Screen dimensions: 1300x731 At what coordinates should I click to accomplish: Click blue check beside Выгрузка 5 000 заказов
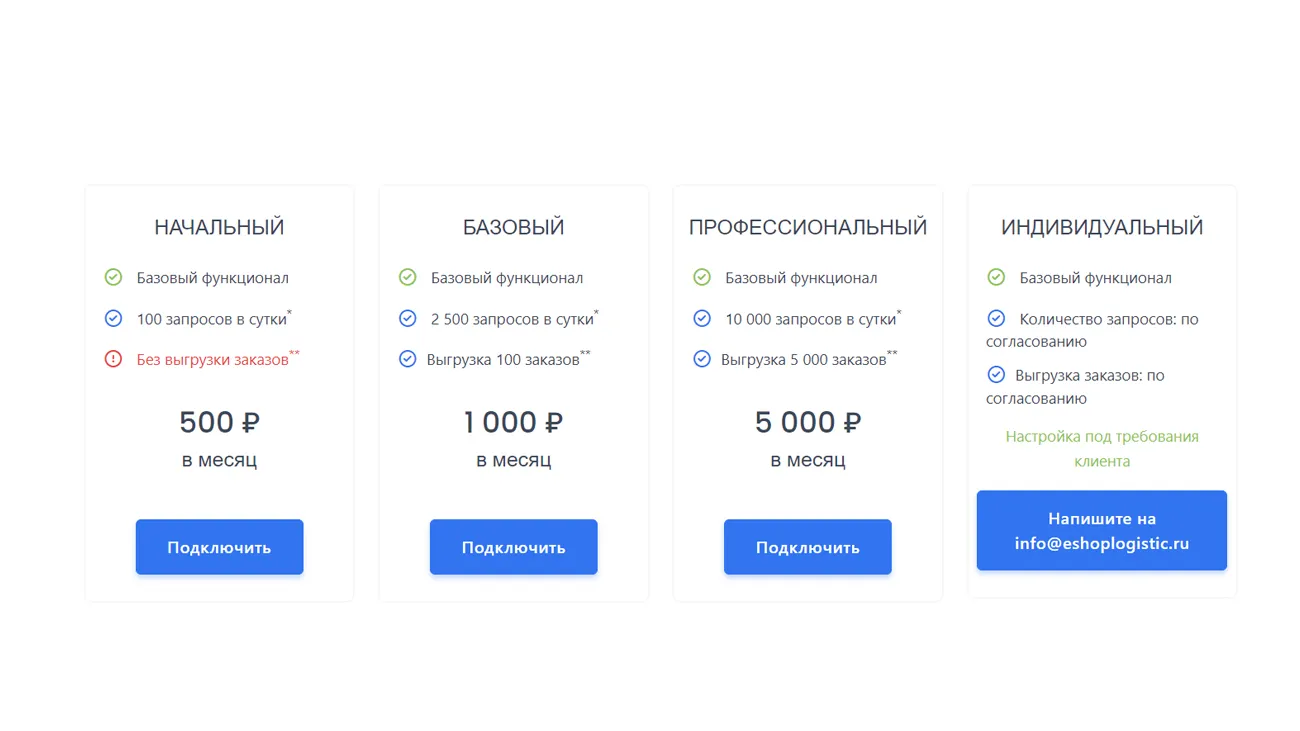pos(702,358)
